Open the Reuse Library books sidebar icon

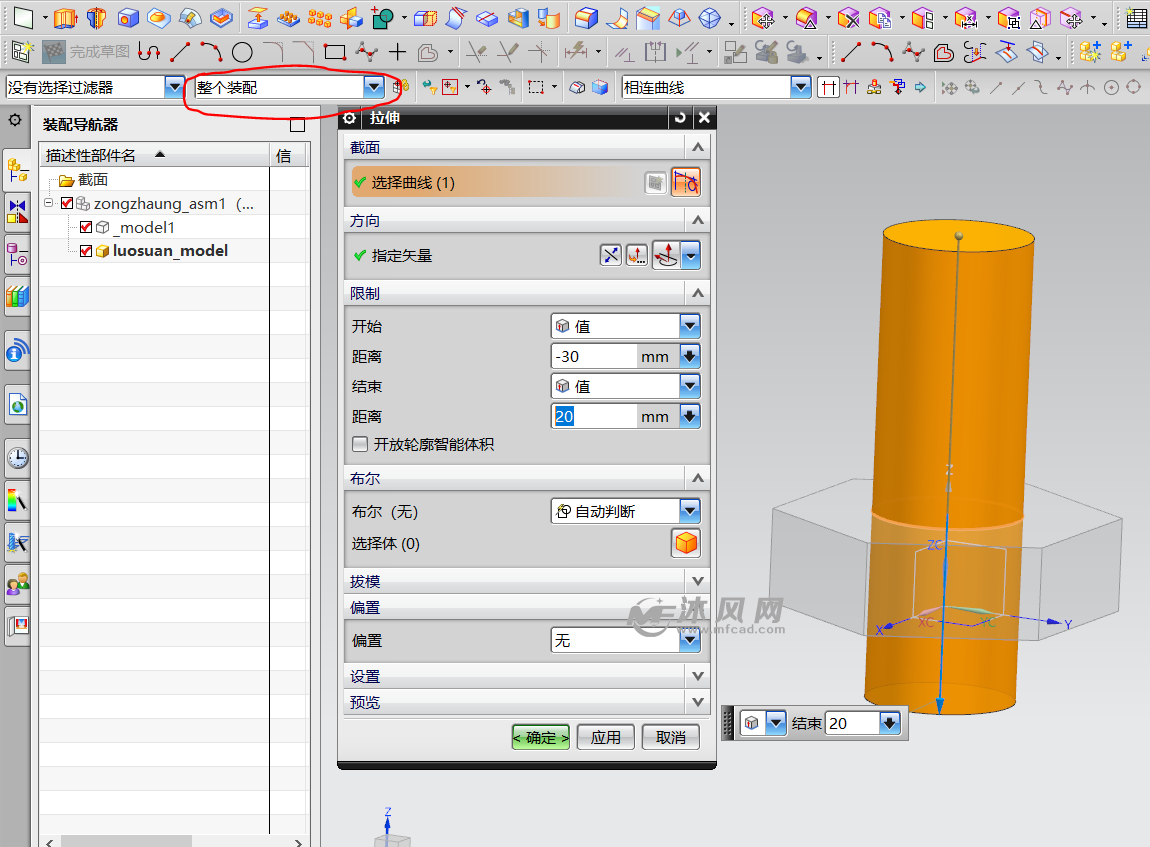(x=18, y=296)
